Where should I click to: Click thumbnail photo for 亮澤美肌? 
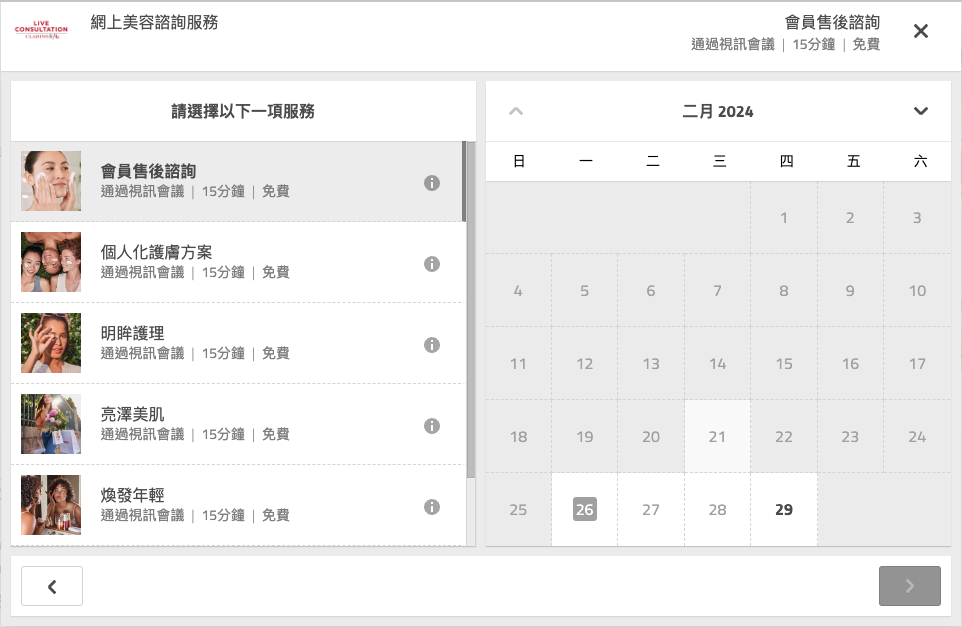click(x=51, y=424)
